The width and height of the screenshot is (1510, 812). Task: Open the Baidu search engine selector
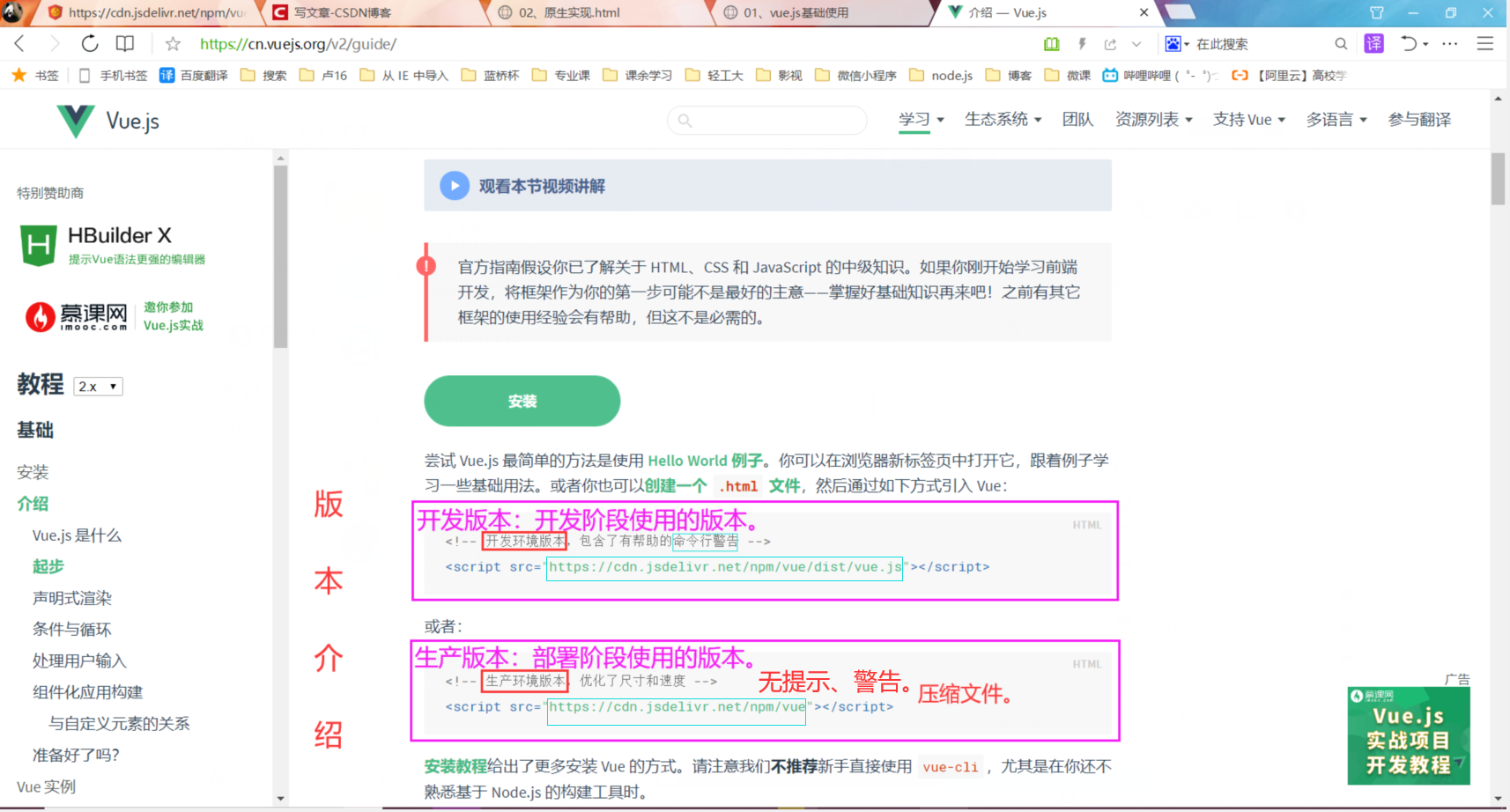click(x=1177, y=44)
